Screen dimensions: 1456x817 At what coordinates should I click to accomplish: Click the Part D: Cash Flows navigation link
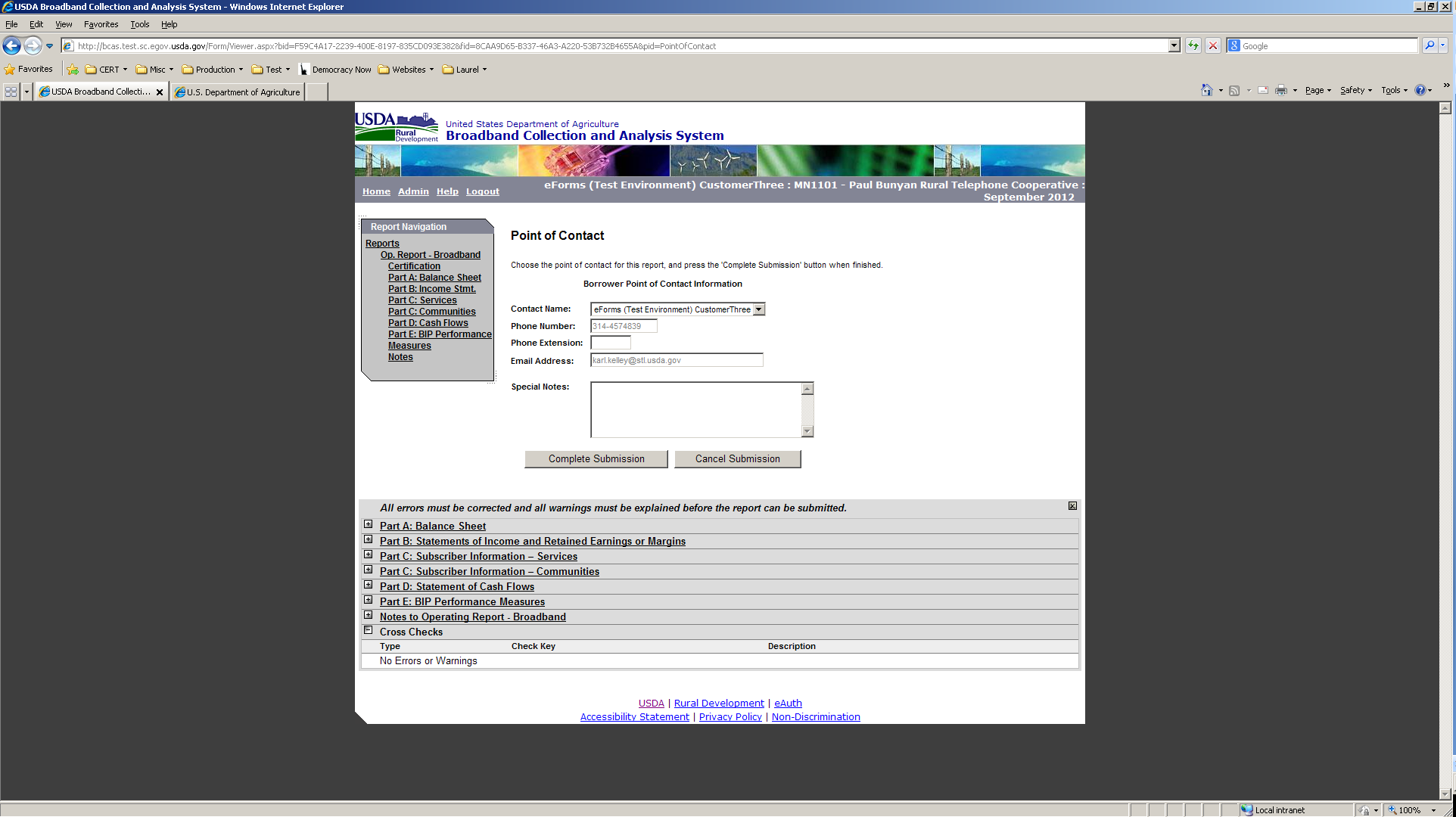coord(428,323)
